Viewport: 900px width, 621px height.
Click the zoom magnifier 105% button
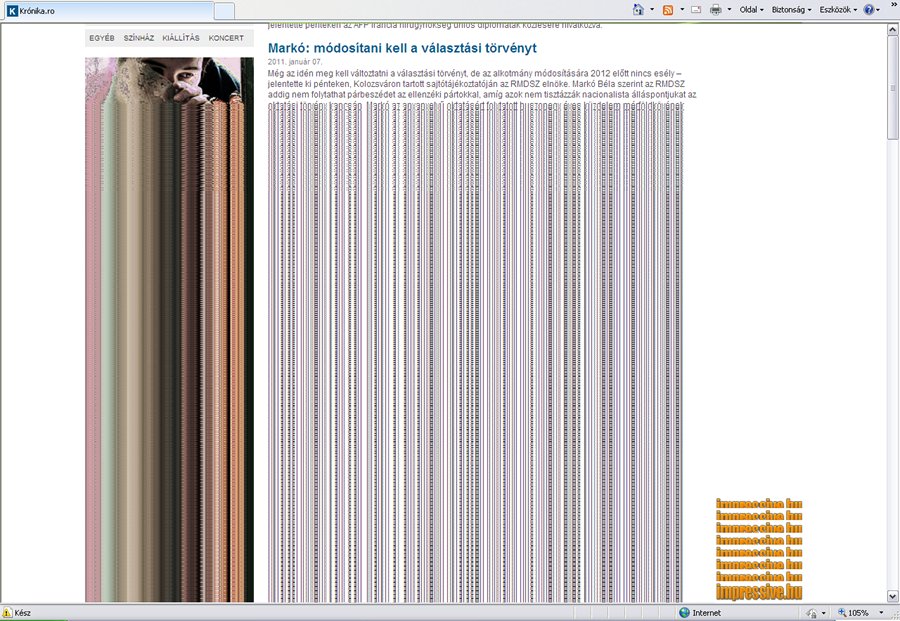pos(854,613)
